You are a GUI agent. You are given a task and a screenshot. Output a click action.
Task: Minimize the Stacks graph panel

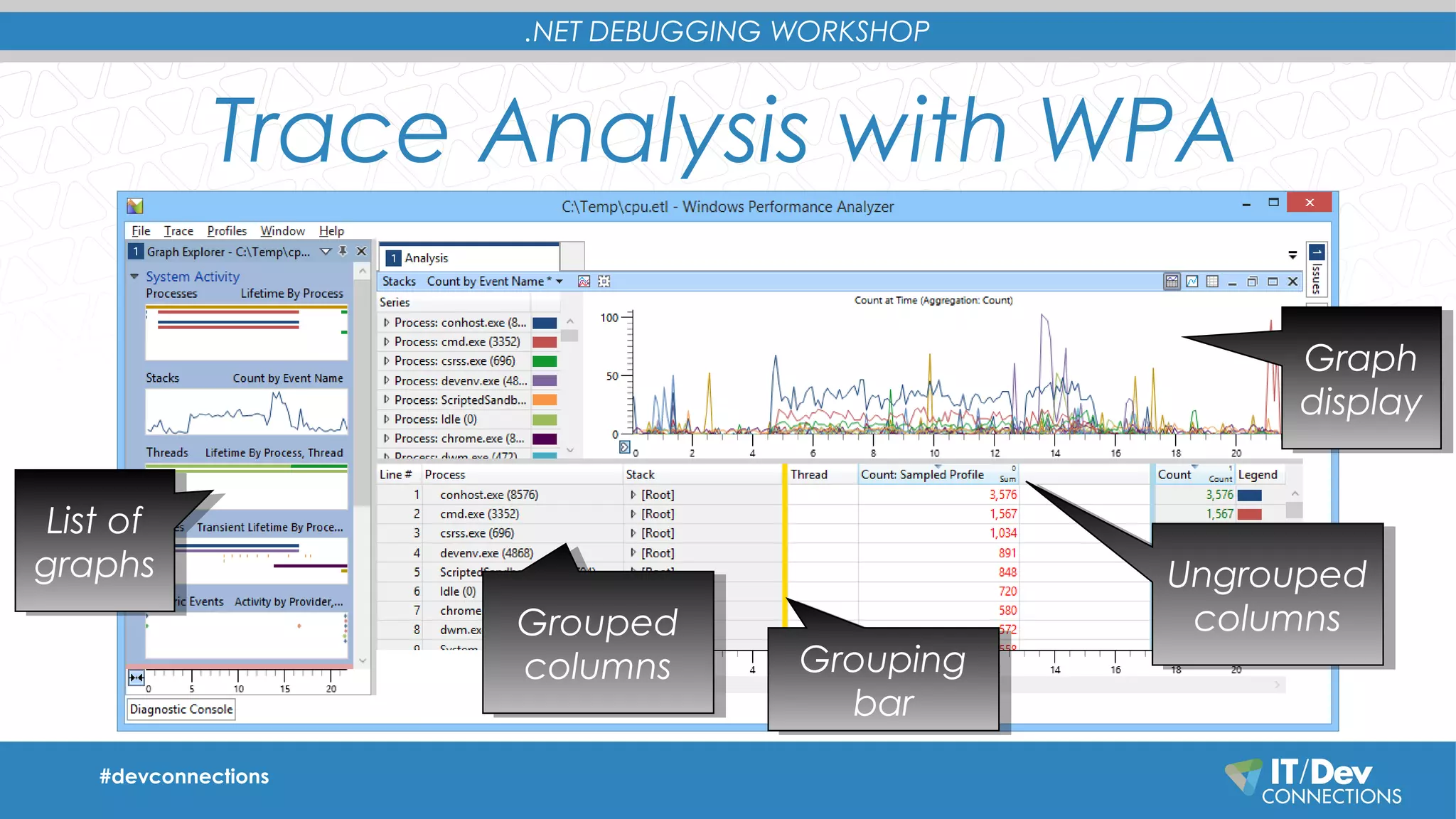click(1232, 282)
